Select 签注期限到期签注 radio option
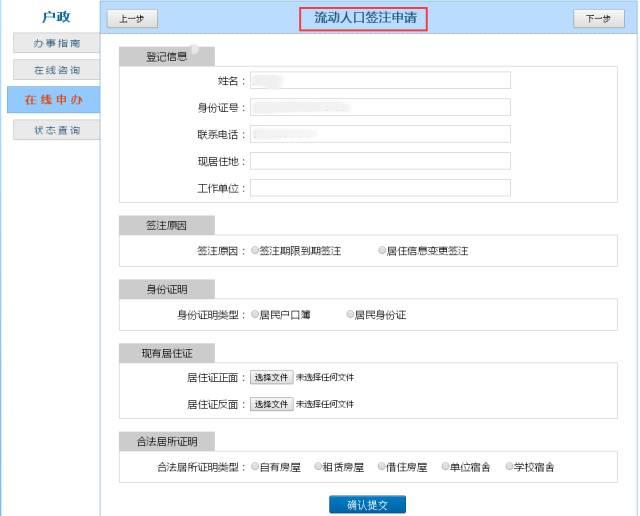Viewport: 640px width, 516px height. (255, 250)
